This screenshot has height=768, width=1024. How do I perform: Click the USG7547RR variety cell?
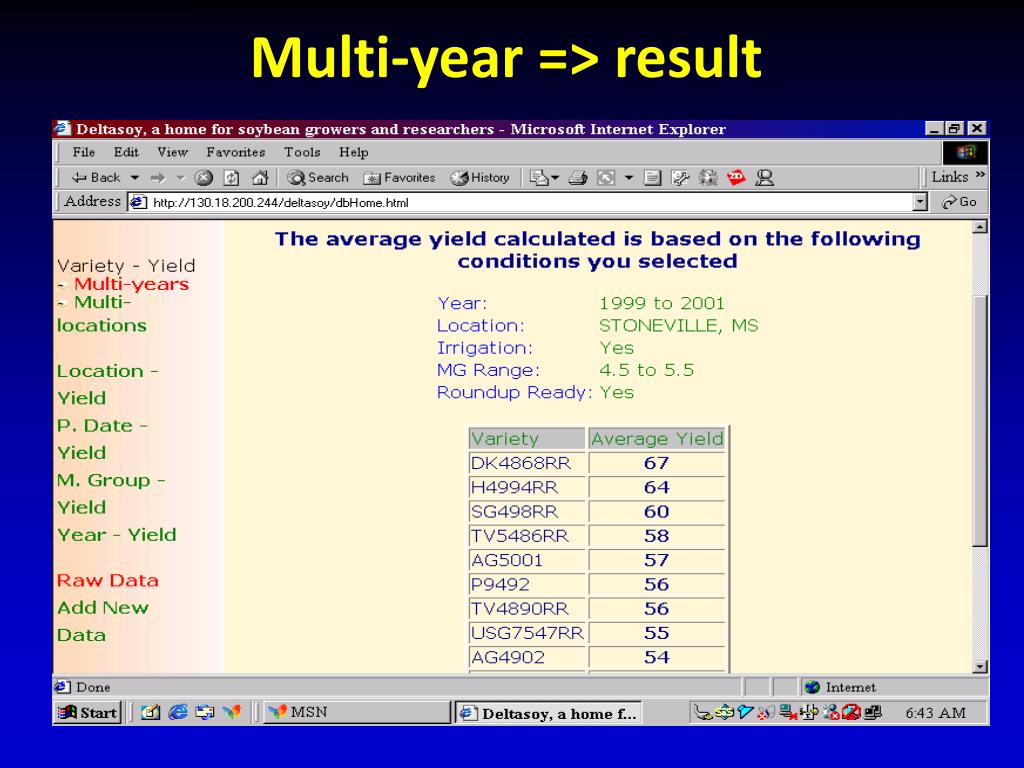tap(526, 633)
